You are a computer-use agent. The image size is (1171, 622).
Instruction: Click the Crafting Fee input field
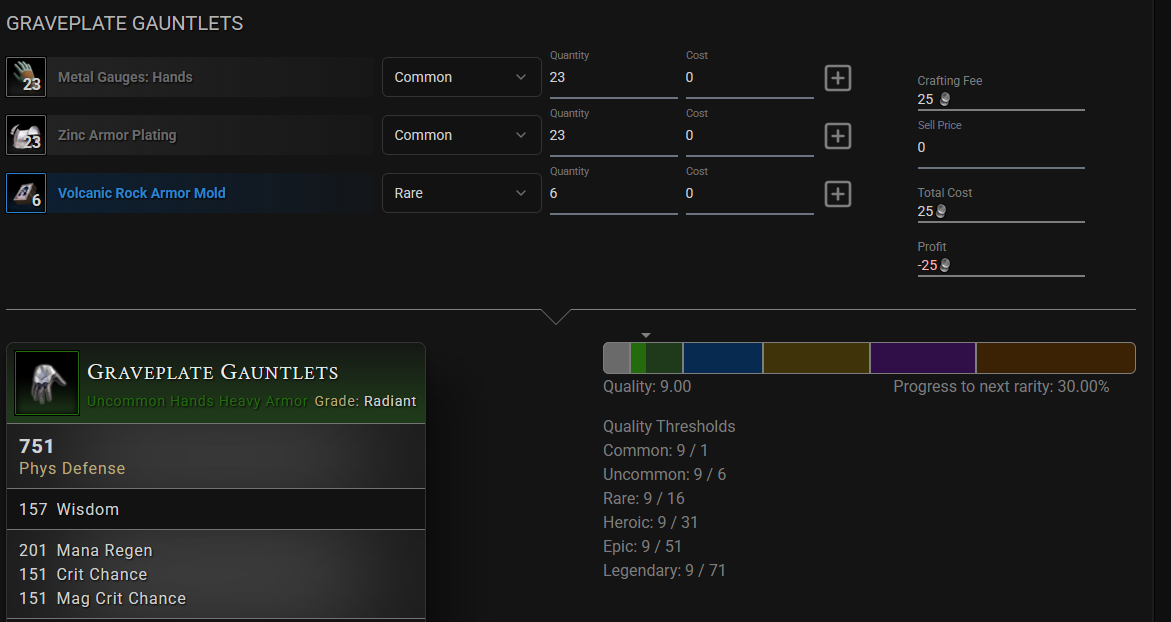coord(1000,99)
